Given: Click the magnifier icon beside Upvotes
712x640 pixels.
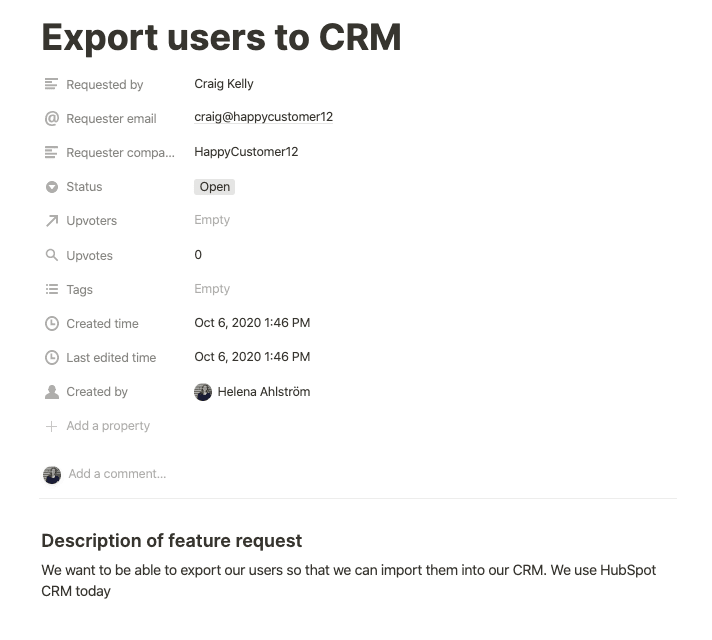Looking at the screenshot, I should tap(52, 256).
